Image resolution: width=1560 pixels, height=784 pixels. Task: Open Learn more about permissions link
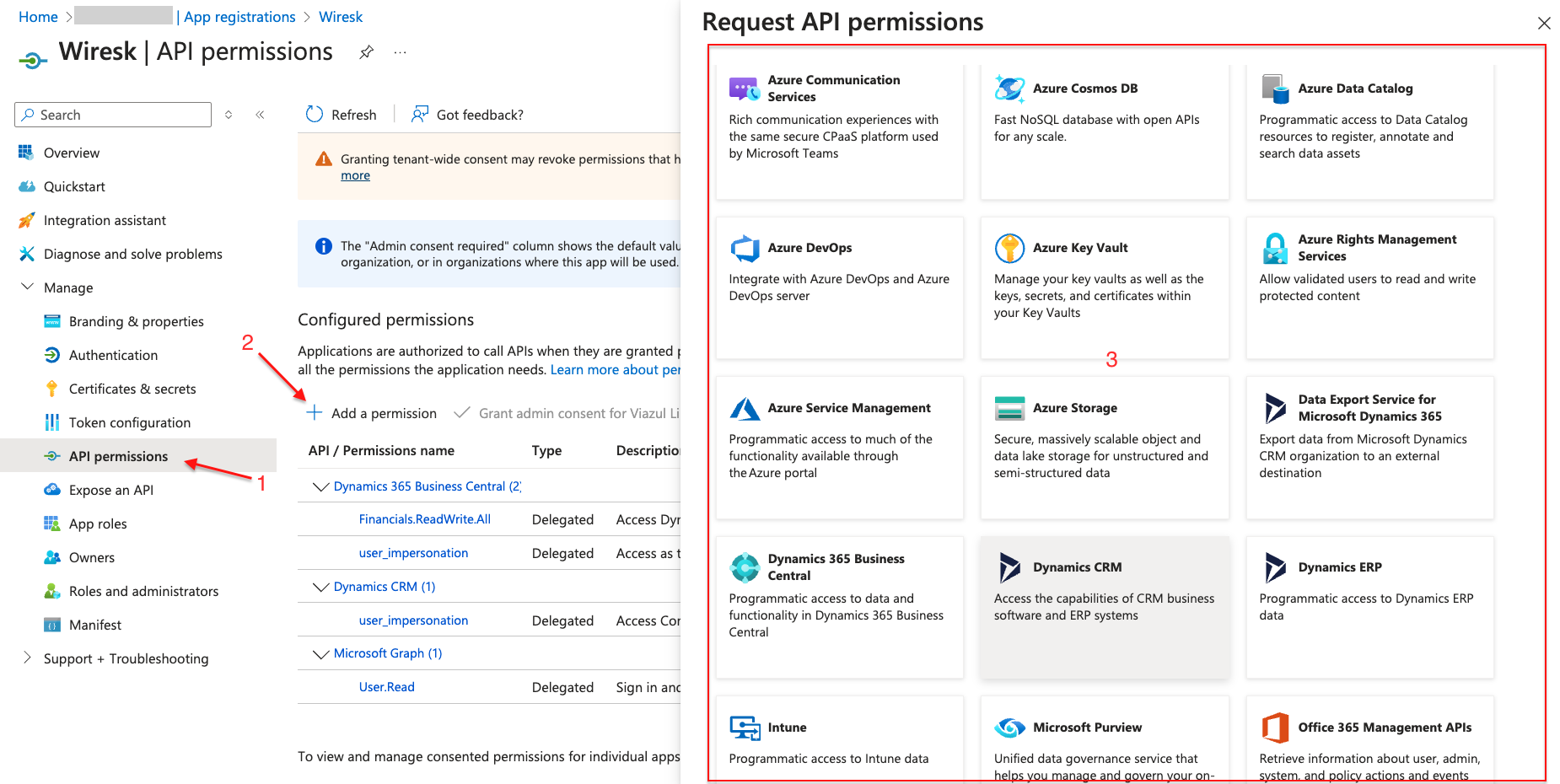tap(616, 370)
